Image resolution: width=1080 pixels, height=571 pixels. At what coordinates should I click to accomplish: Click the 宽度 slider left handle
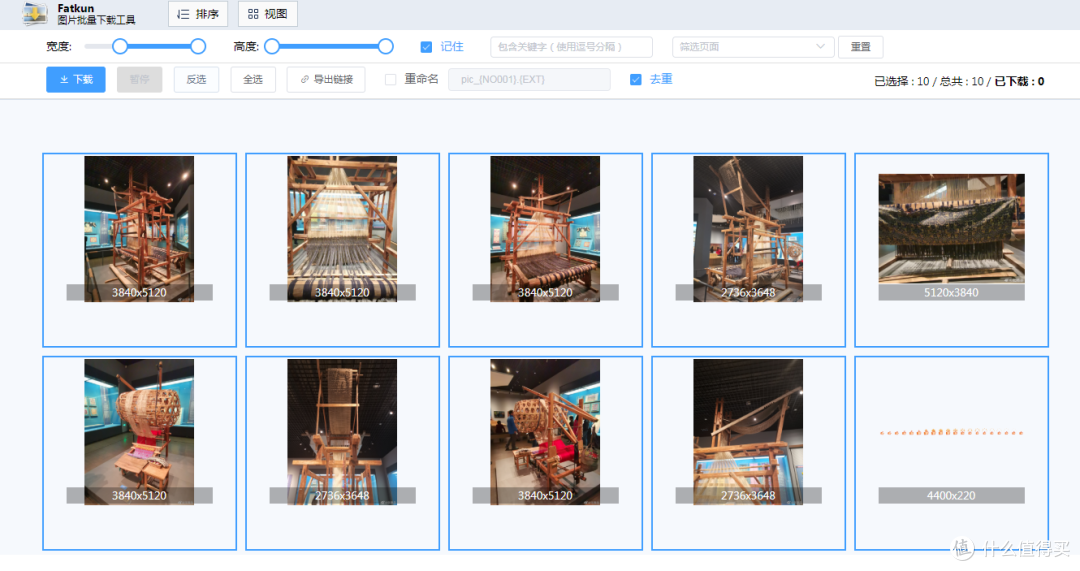pos(120,46)
